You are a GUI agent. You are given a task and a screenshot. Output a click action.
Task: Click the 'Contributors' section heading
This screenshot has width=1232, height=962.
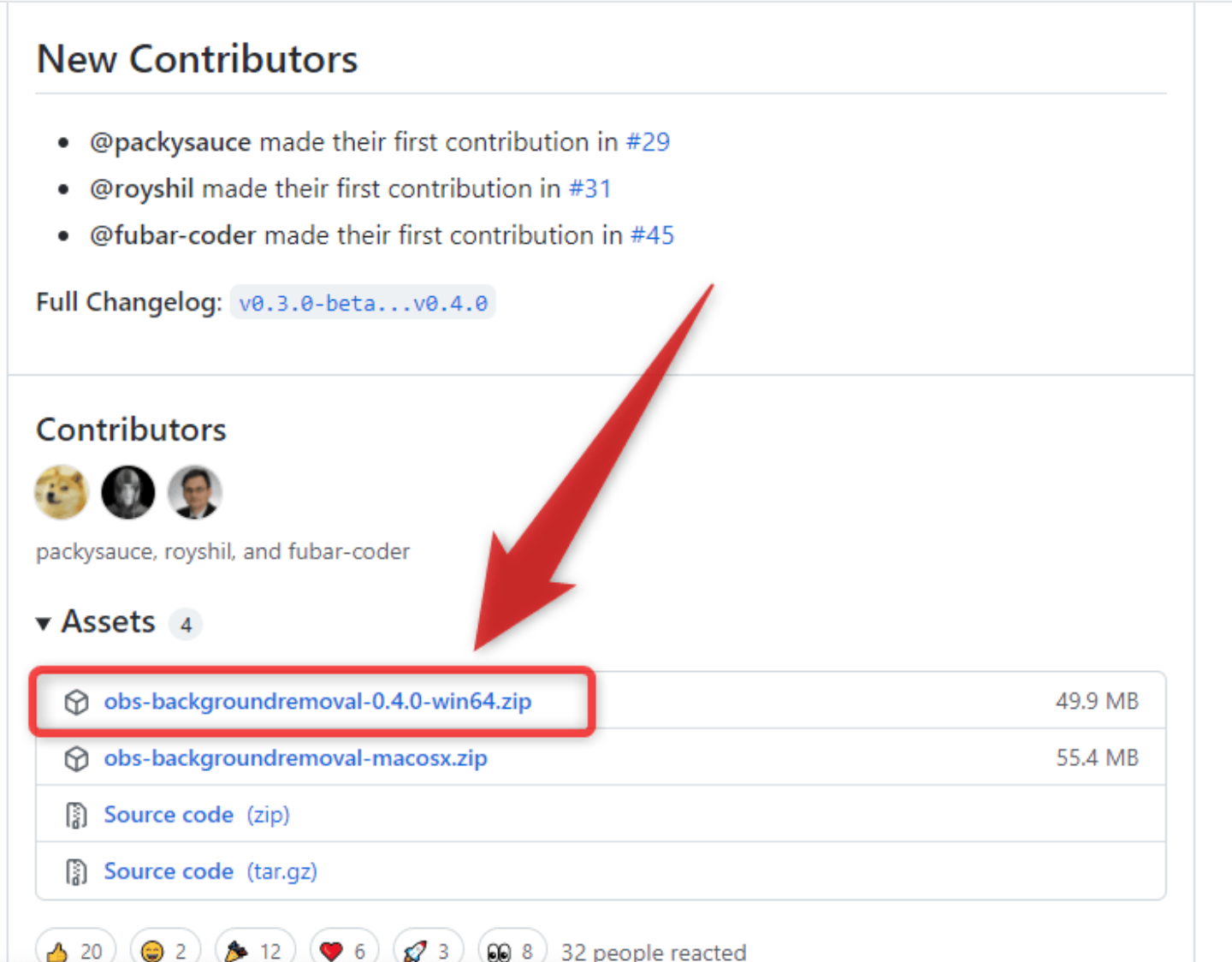[131, 430]
